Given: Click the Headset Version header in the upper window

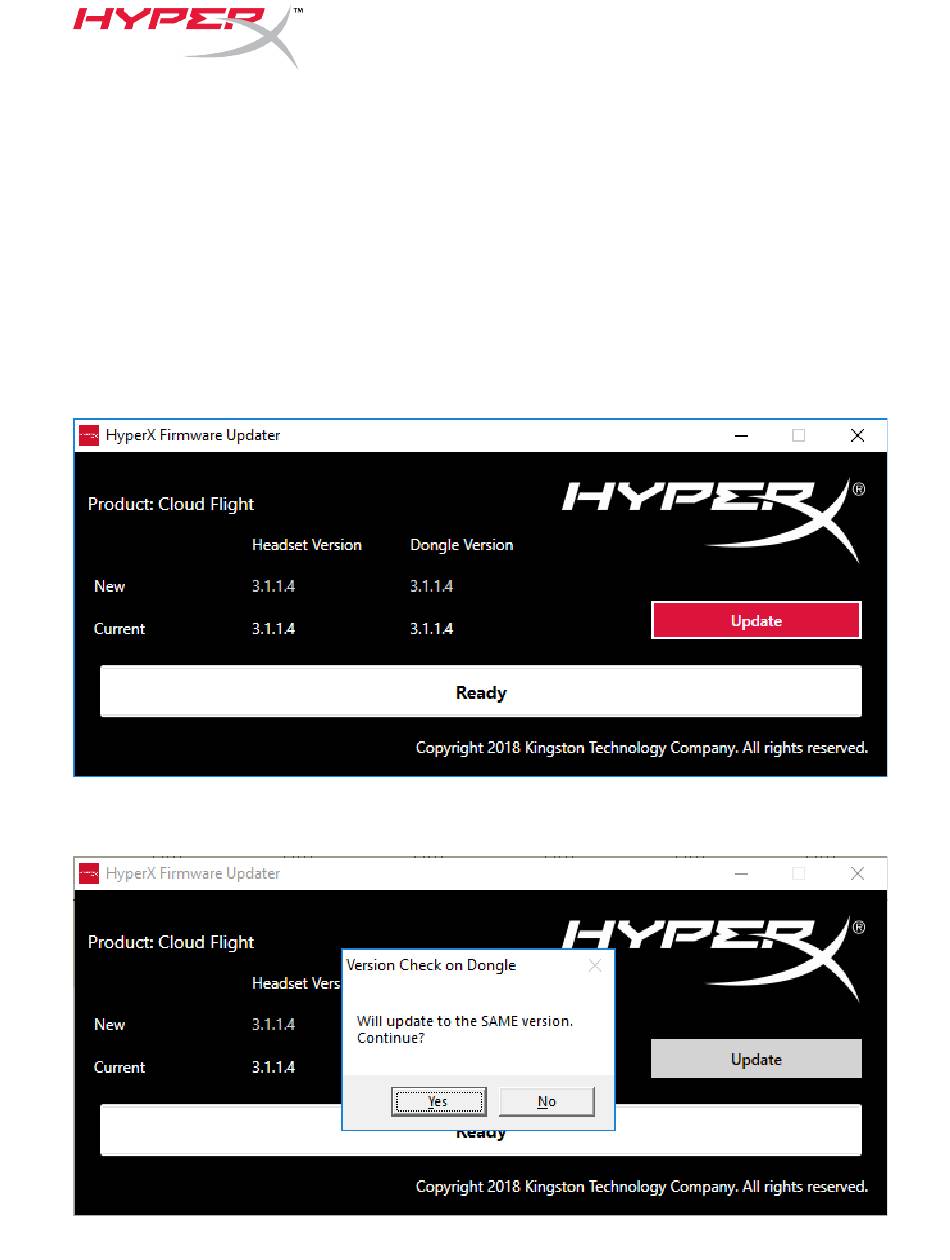Looking at the screenshot, I should point(307,545).
